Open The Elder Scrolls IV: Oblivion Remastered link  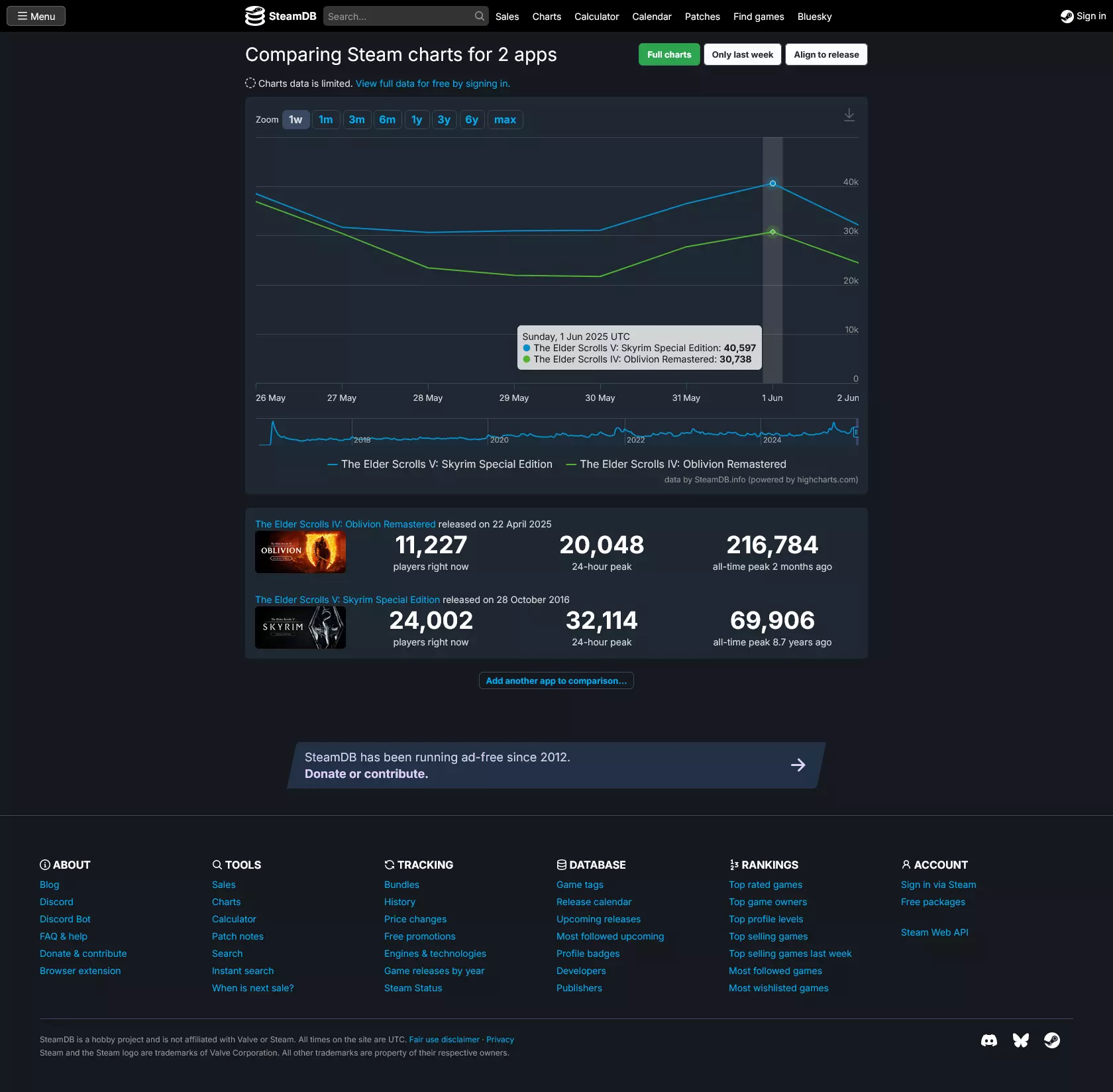345,524
